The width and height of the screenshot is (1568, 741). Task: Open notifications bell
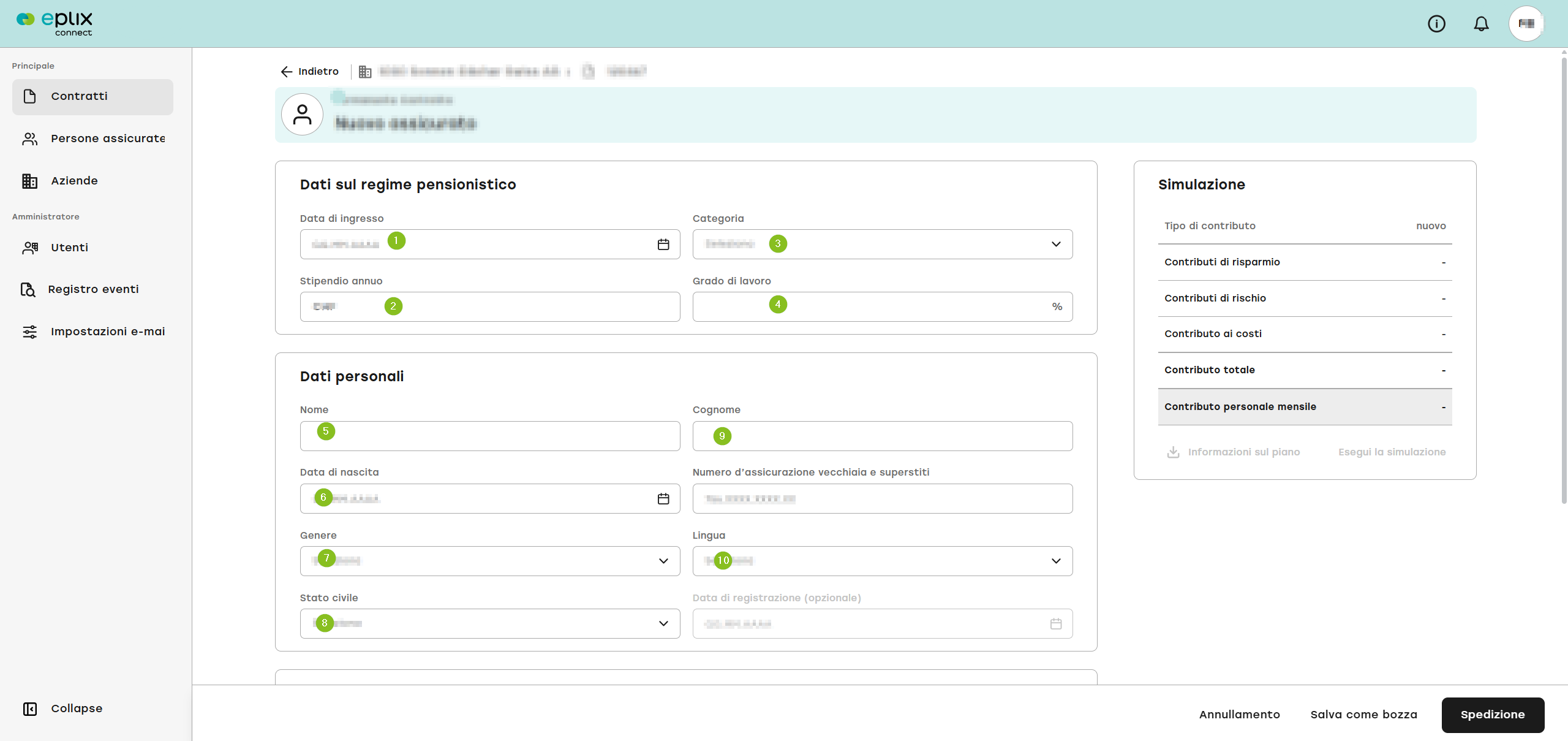pyautogui.click(x=1481, y=24)
